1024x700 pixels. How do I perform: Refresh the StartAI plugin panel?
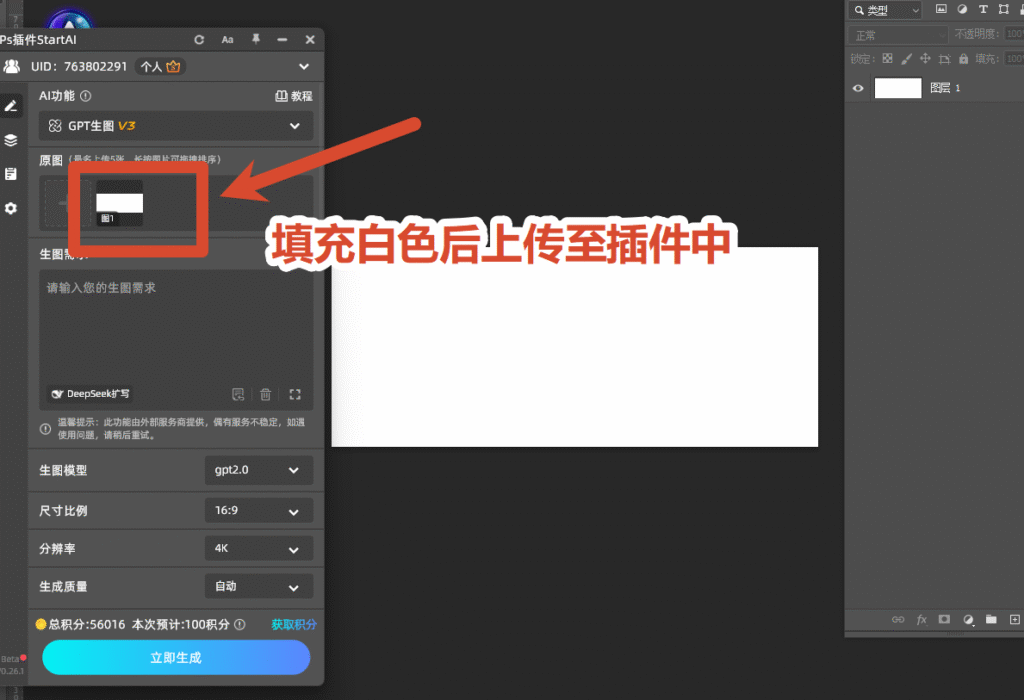[x=199, y=40]
